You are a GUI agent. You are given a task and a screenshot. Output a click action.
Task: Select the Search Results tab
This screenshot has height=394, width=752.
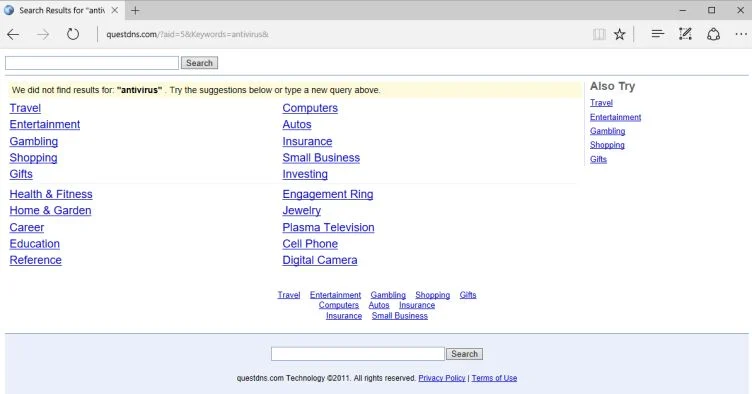pyautogui.click(x=61, y=10)
